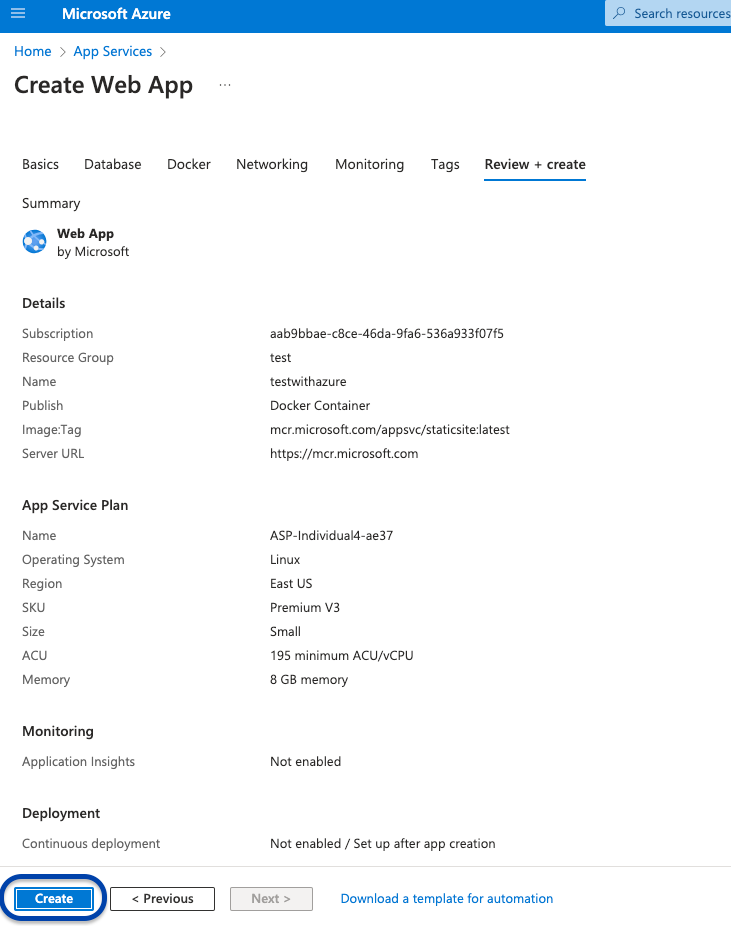Go back with Previous button
The height and width of the screenshot is (926, 731).
click(162, 898)
